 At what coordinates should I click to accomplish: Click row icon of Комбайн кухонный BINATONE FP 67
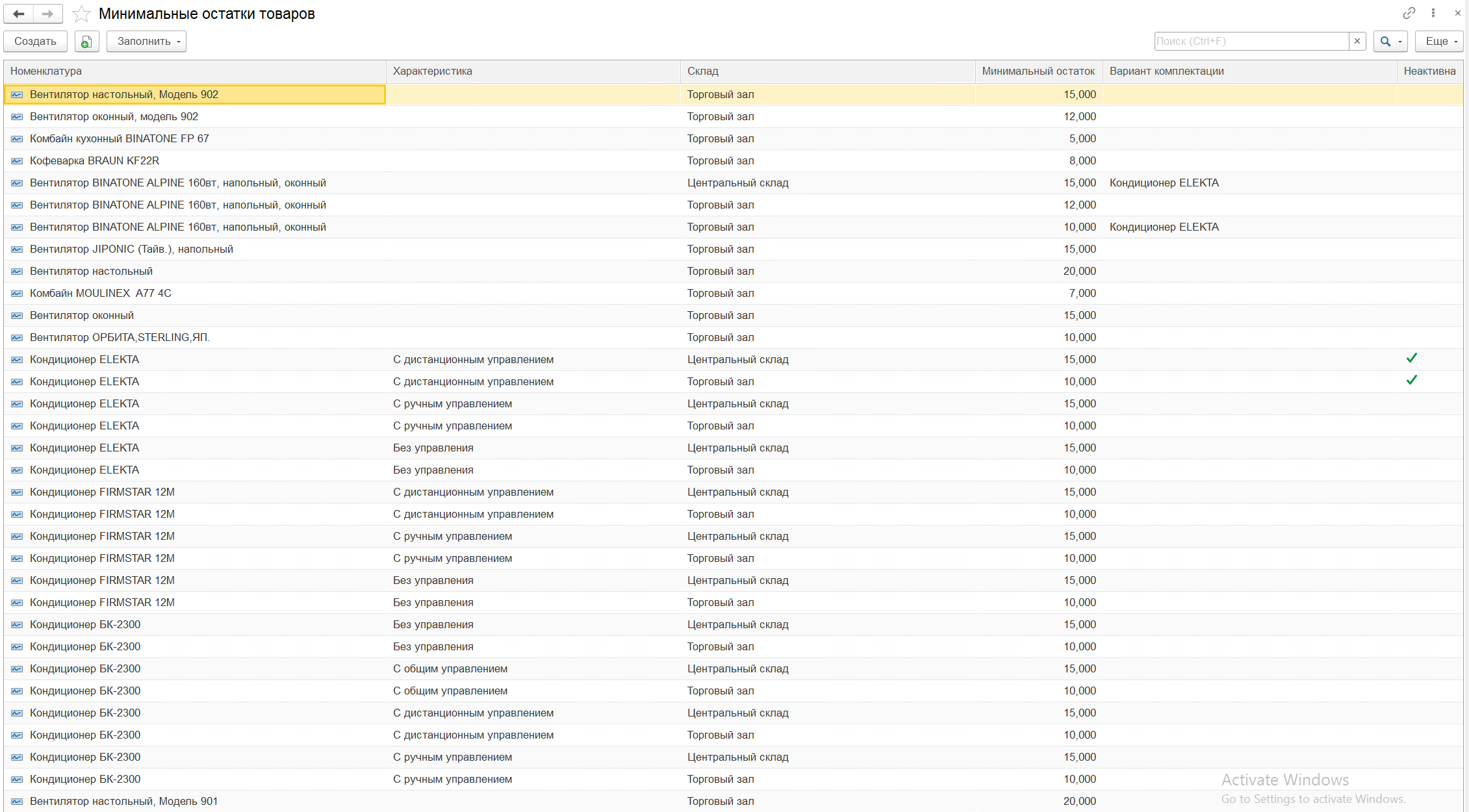point(17,139)
